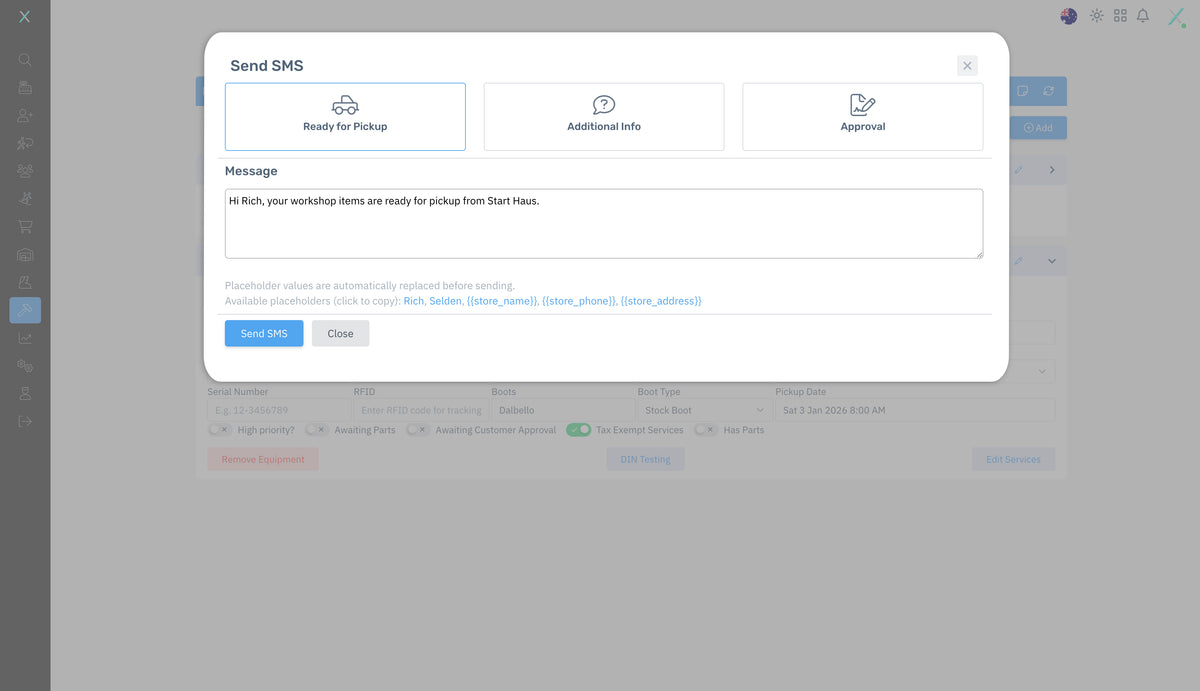Open the reports chart icon in sidebar
The width and height of the screenshot is (1200, 691).
click(25, 338)
